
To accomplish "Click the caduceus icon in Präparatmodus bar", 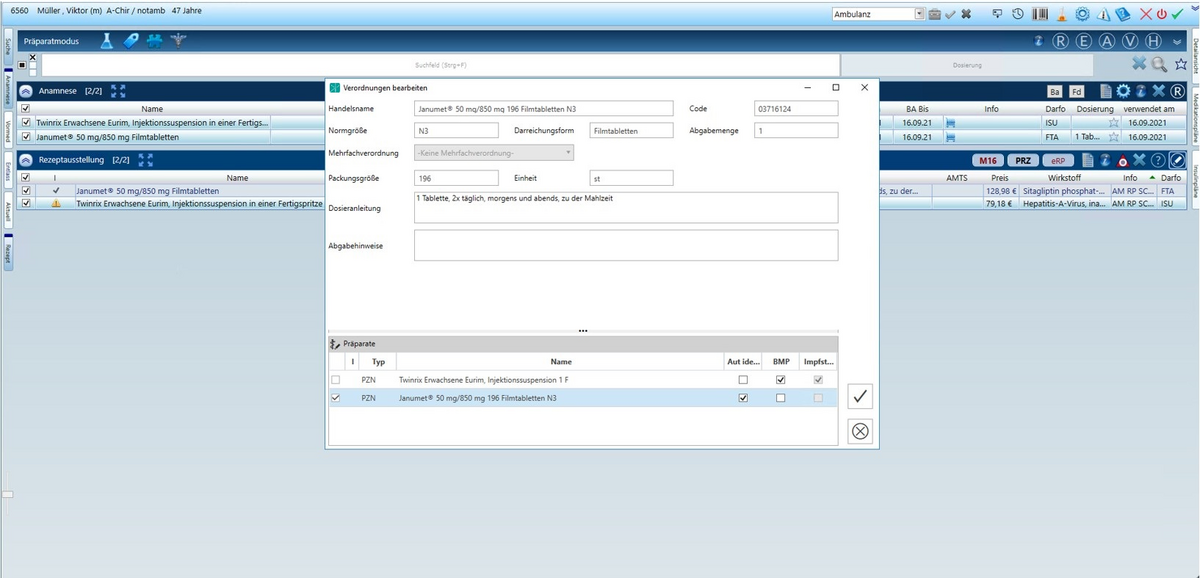I will (x=179, y=41).
